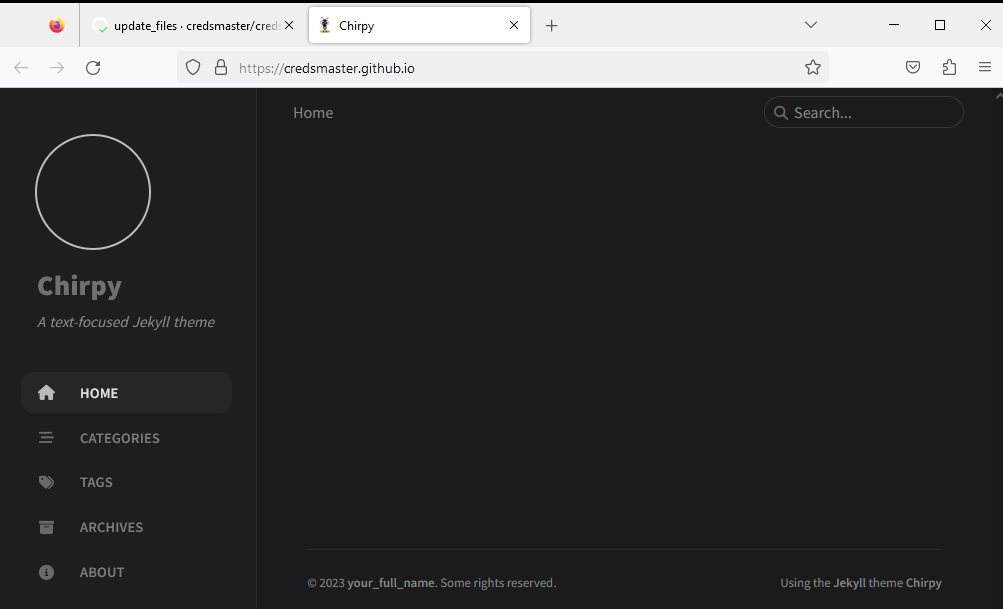Click inside the Search input field
Screen dimensions: 1003x609
870,113
